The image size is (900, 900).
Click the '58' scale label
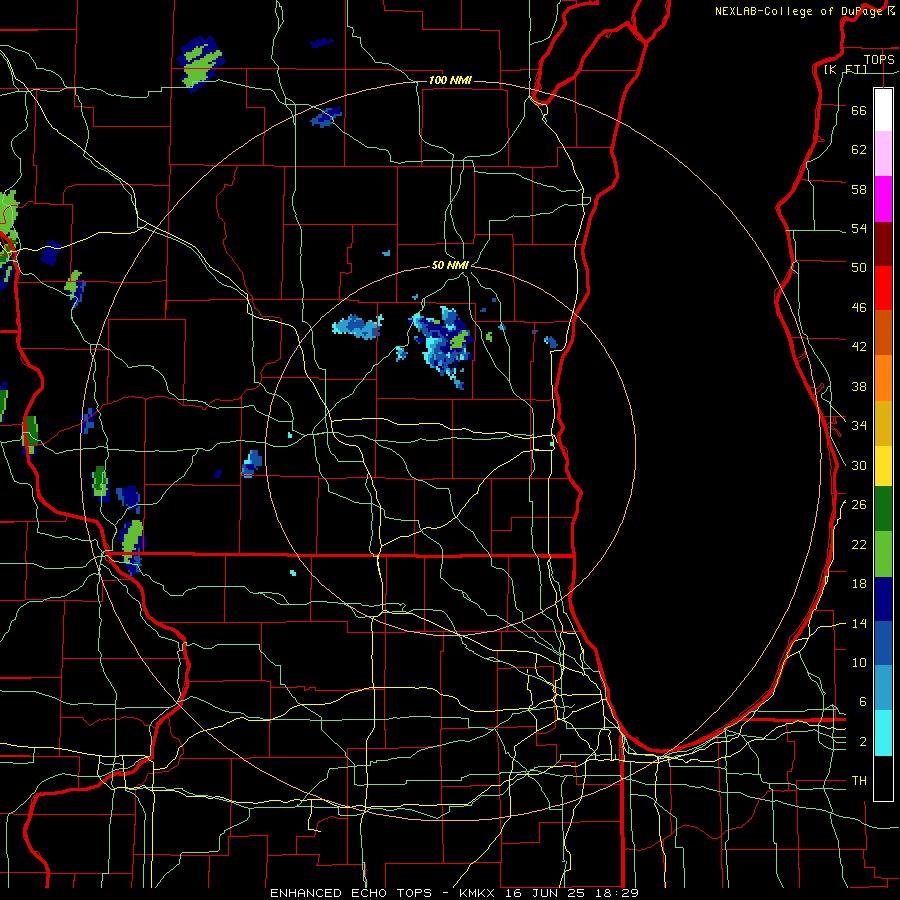859,189
